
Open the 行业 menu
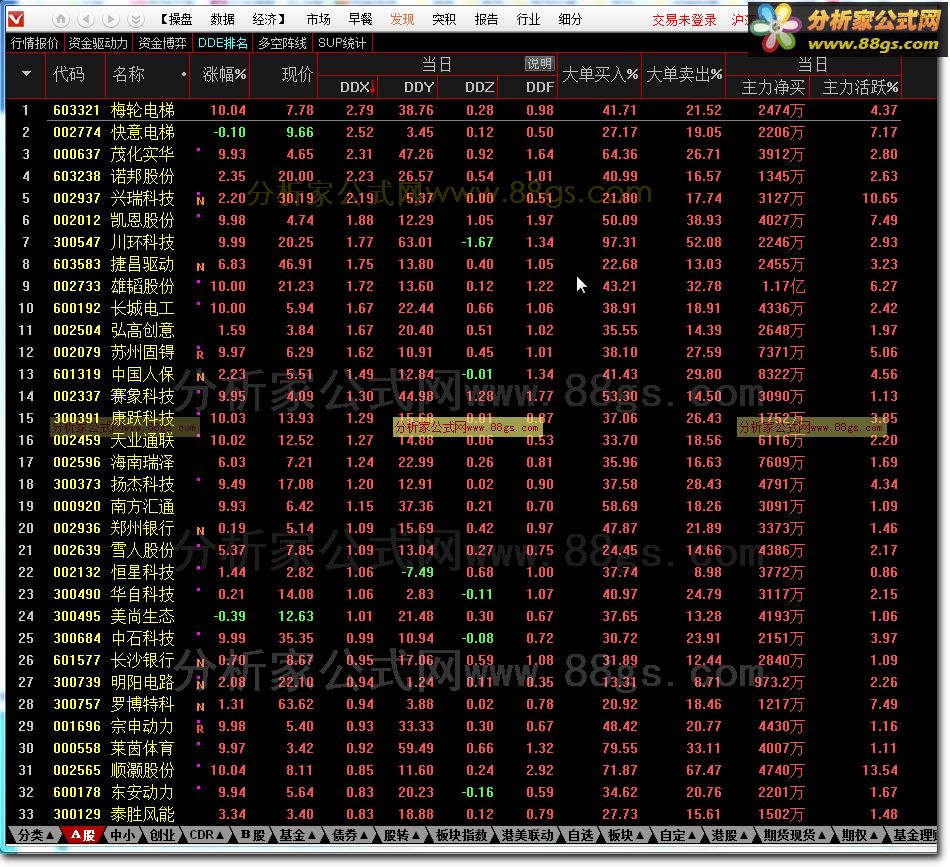[528, 19]
